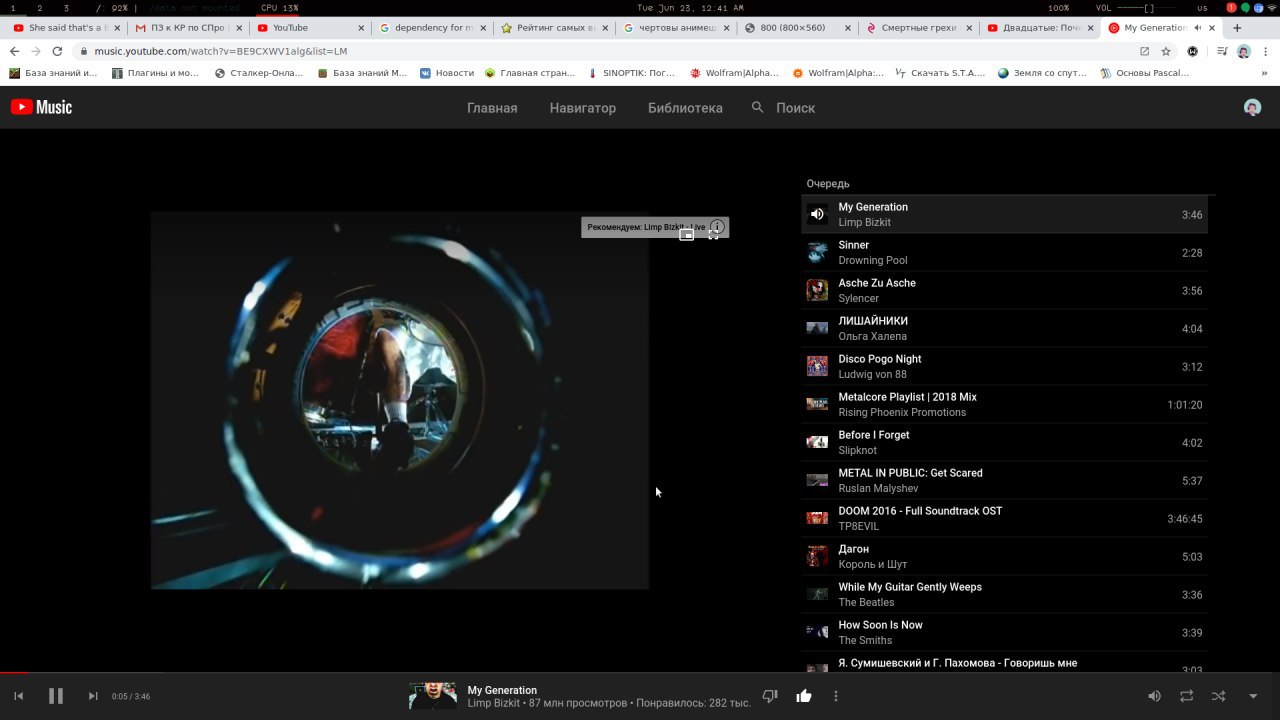Viewport: 1280px width, 720px height.
Task: Open the player volume control
Action: (1154, 696)
